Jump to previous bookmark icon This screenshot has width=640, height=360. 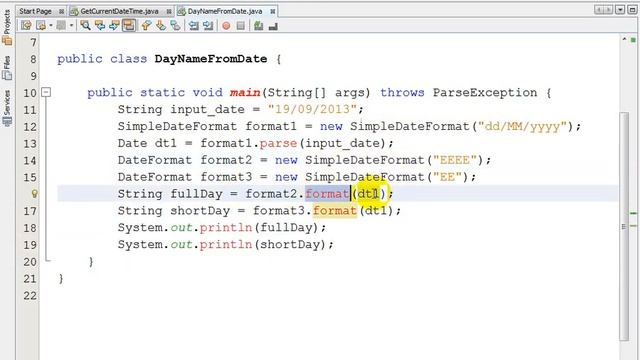[147, 26]
